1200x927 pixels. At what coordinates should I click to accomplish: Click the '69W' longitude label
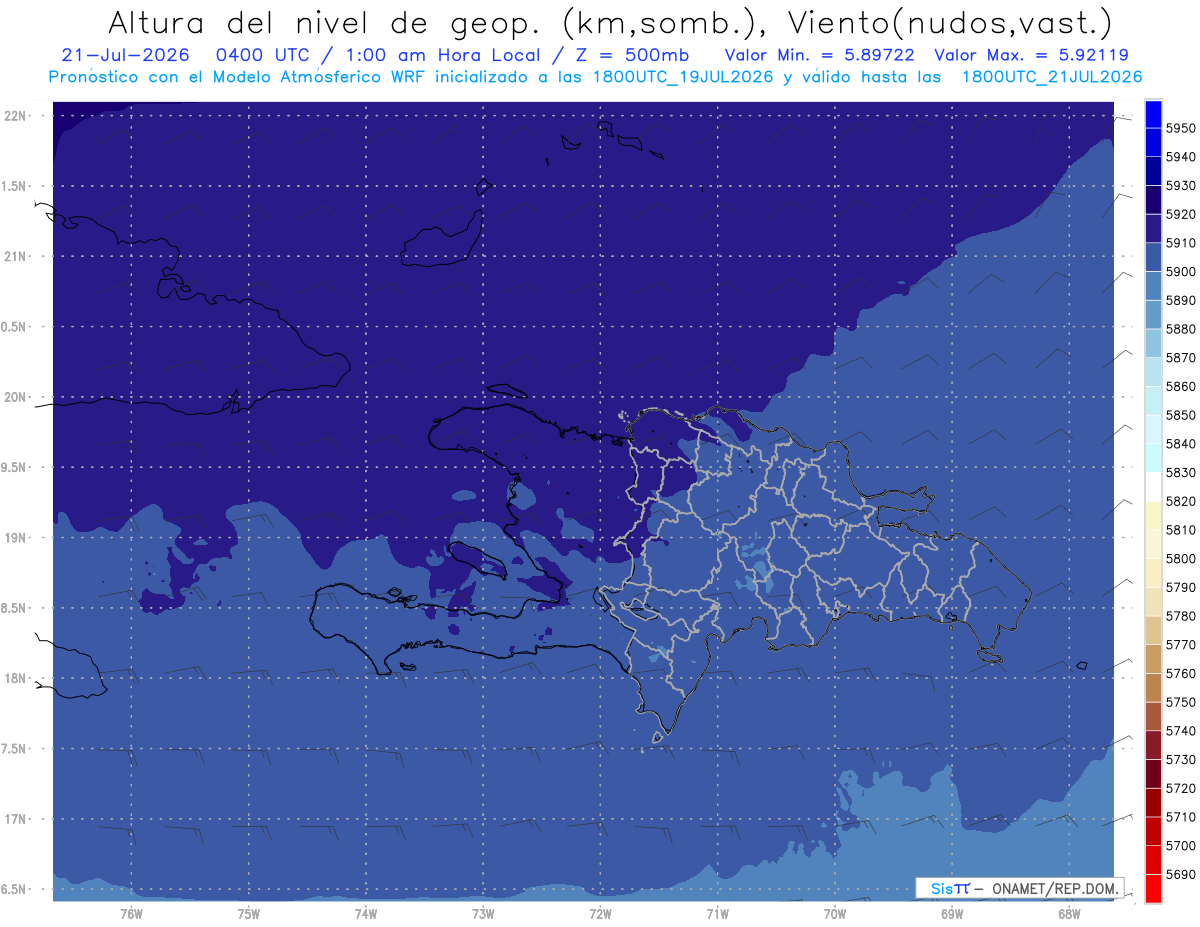tap(952, 914)
